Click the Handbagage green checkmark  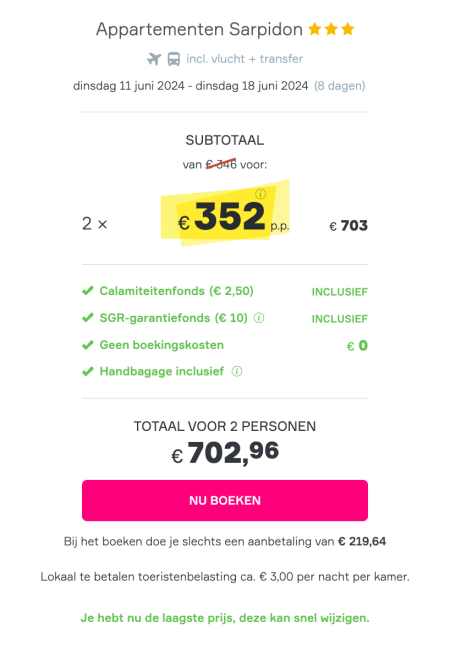pos(88,371)
